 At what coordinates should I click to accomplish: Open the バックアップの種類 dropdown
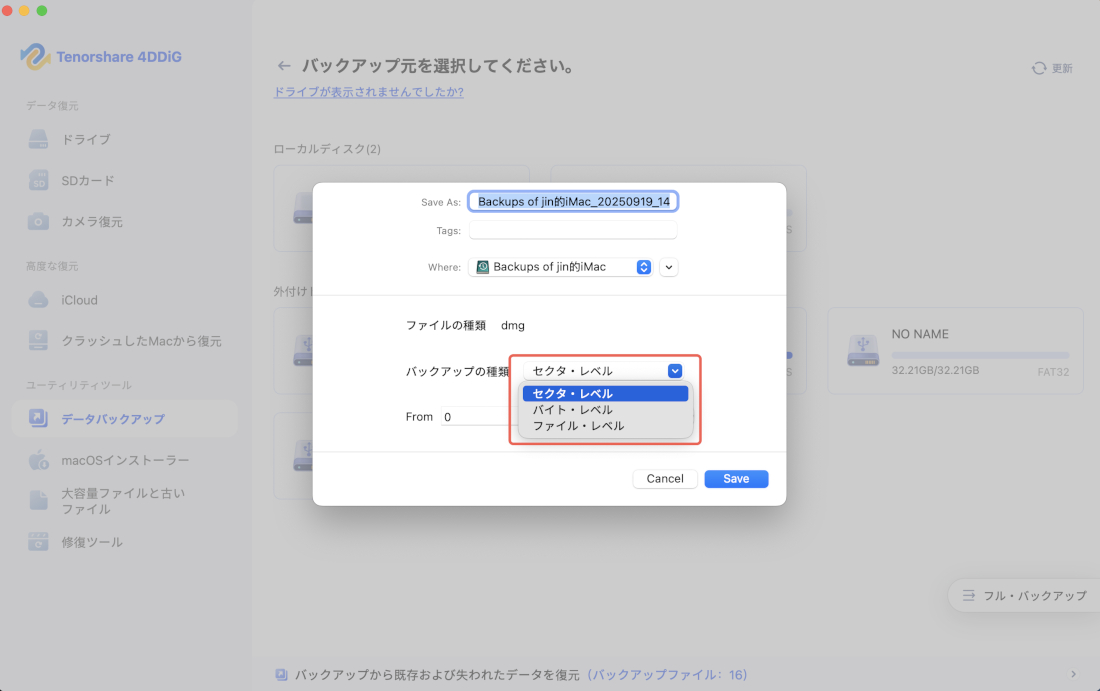[x=674, y=370]
